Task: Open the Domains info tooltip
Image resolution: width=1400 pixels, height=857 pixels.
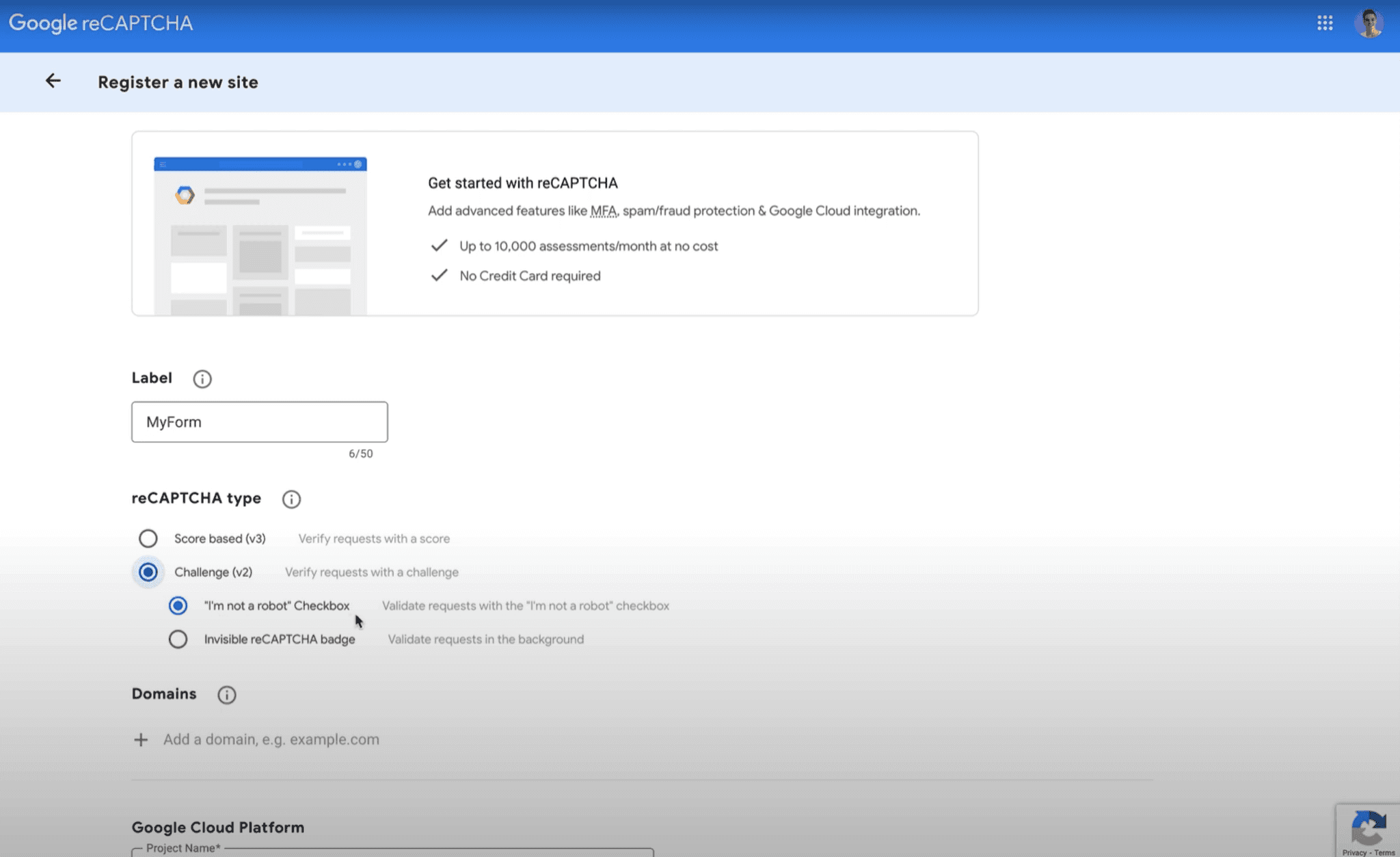Action: coord(226,694)
